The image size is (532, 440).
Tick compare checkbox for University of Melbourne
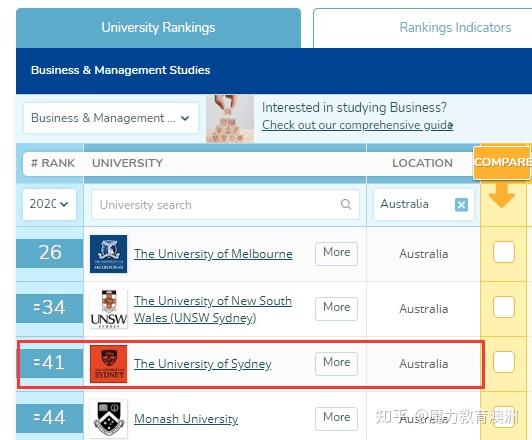(504, 252)
